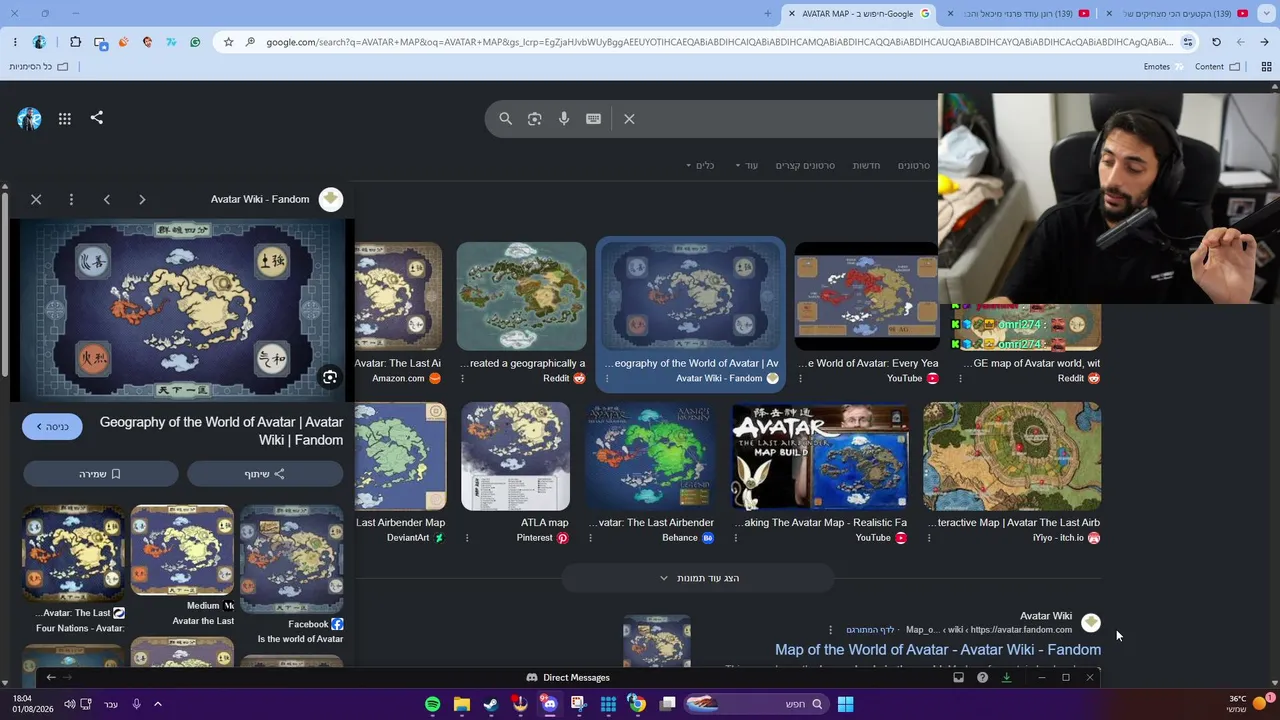Submit search with the magnifier icon
This screenshot has height=720, width=1280.
[x=506, y=119]
